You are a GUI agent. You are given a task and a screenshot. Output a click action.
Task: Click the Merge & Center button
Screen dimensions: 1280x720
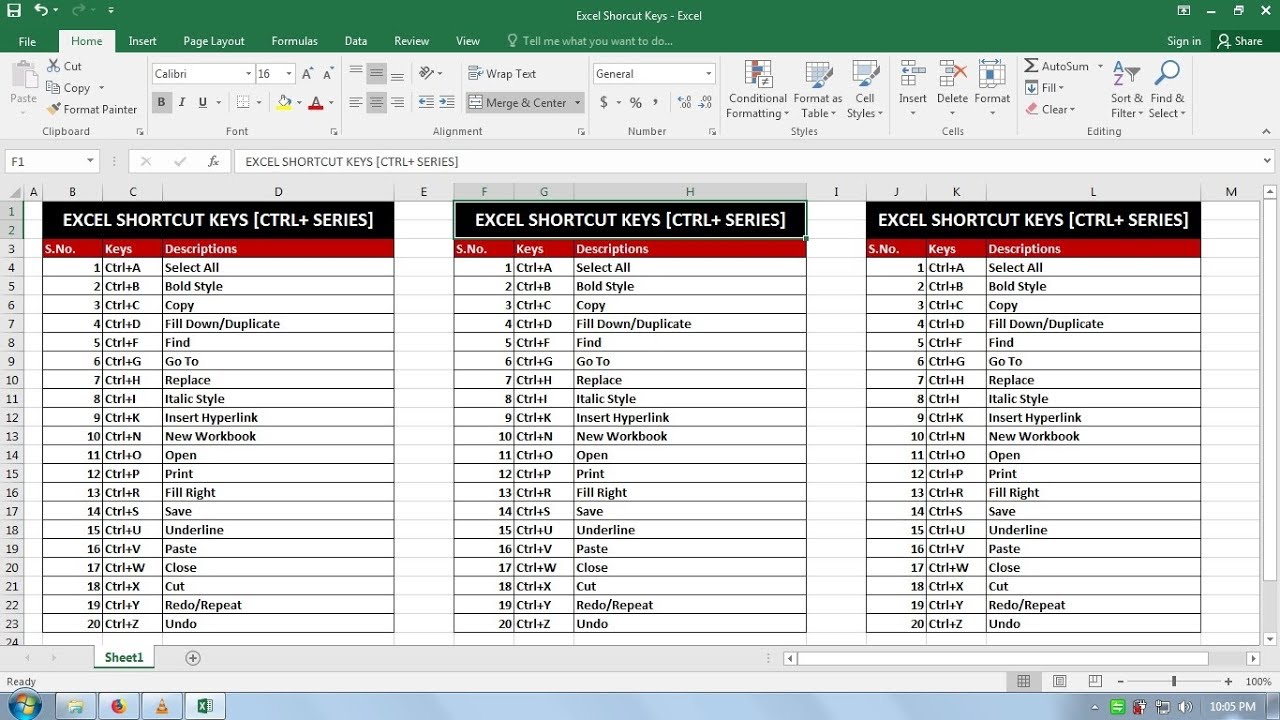518,102
